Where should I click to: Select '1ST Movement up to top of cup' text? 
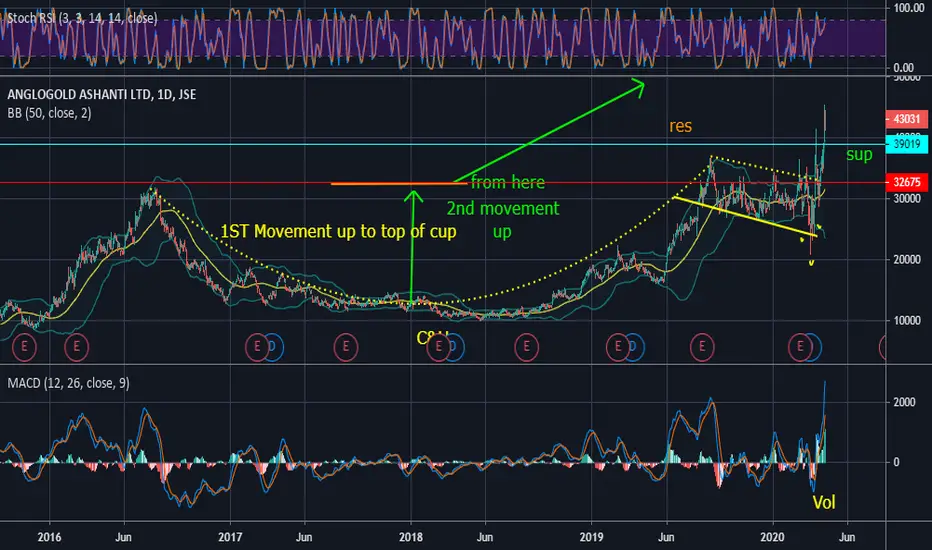tap(338, 231)
